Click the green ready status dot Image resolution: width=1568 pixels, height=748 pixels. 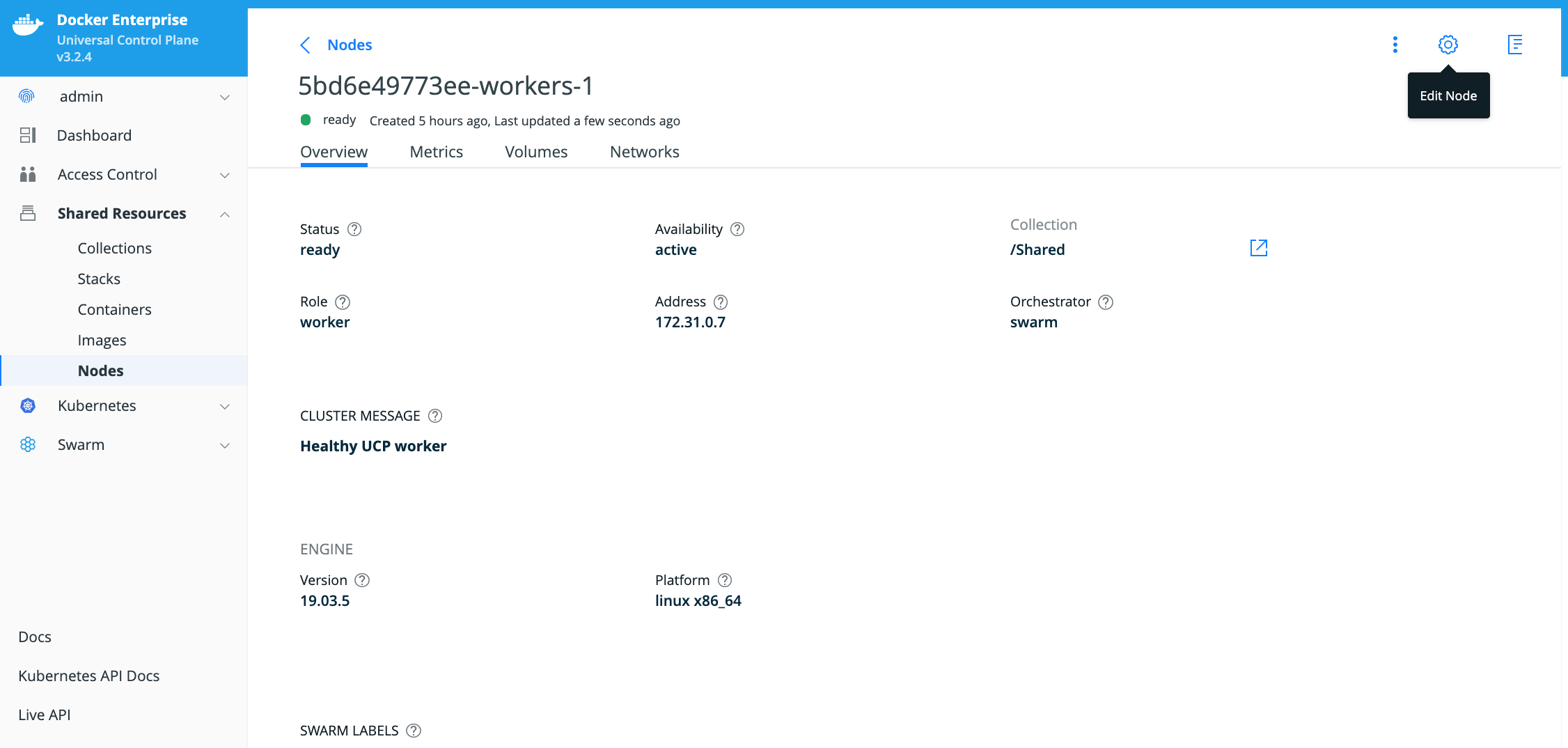pos(306,120)
